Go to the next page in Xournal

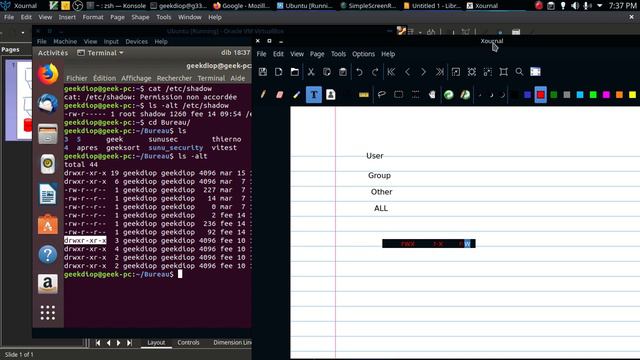pyautogui.click(x=423, y=72)
